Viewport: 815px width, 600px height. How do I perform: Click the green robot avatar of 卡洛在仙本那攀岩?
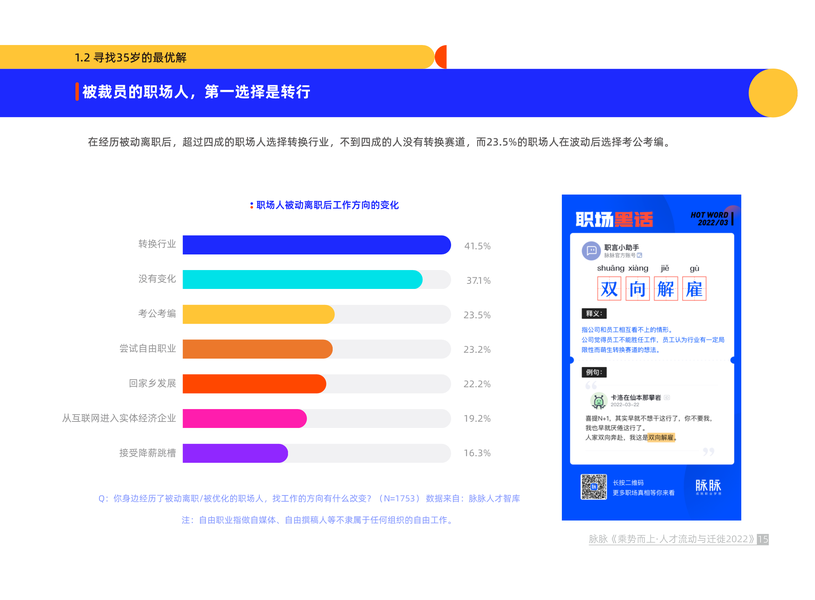[599, 400]
